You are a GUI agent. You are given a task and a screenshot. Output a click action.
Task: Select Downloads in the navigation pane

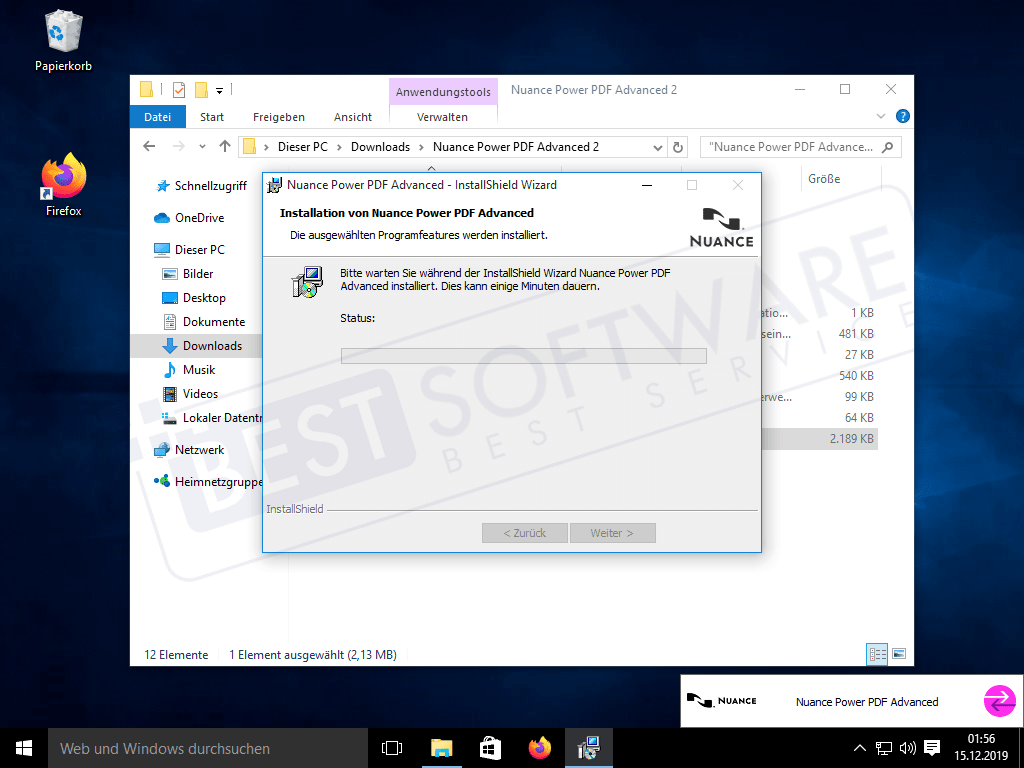212,346
